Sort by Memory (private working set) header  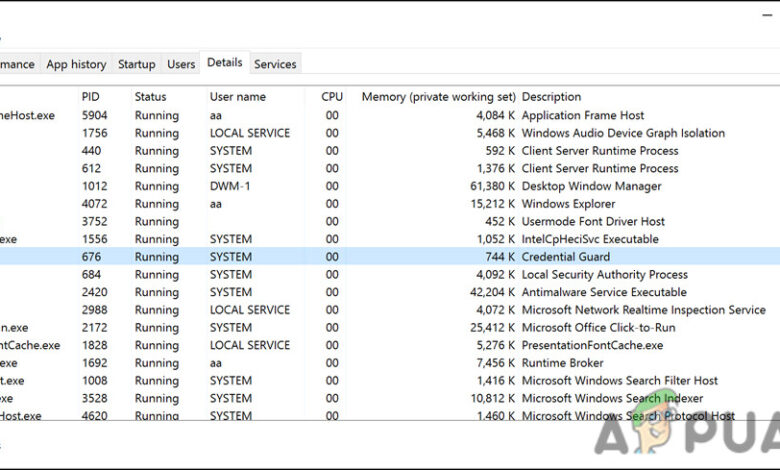point(438,97)
